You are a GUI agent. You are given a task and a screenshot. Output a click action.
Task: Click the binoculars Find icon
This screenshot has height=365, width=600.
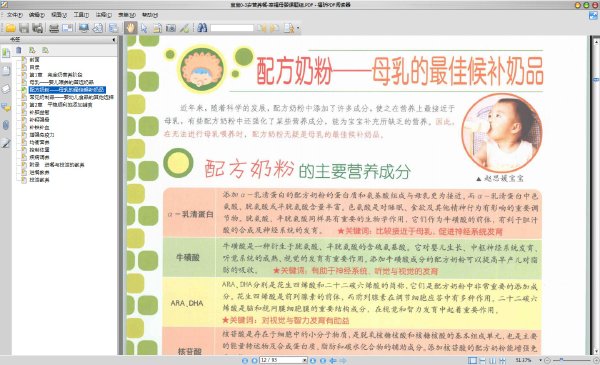(202, 28)
